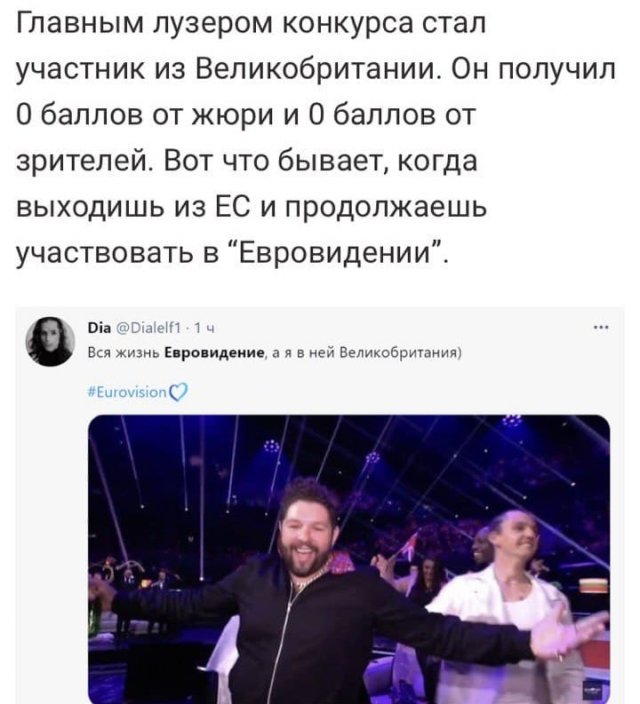
Task: Click the bold Евровидение keyword in the tweet
Action: [x=214, y=353]
